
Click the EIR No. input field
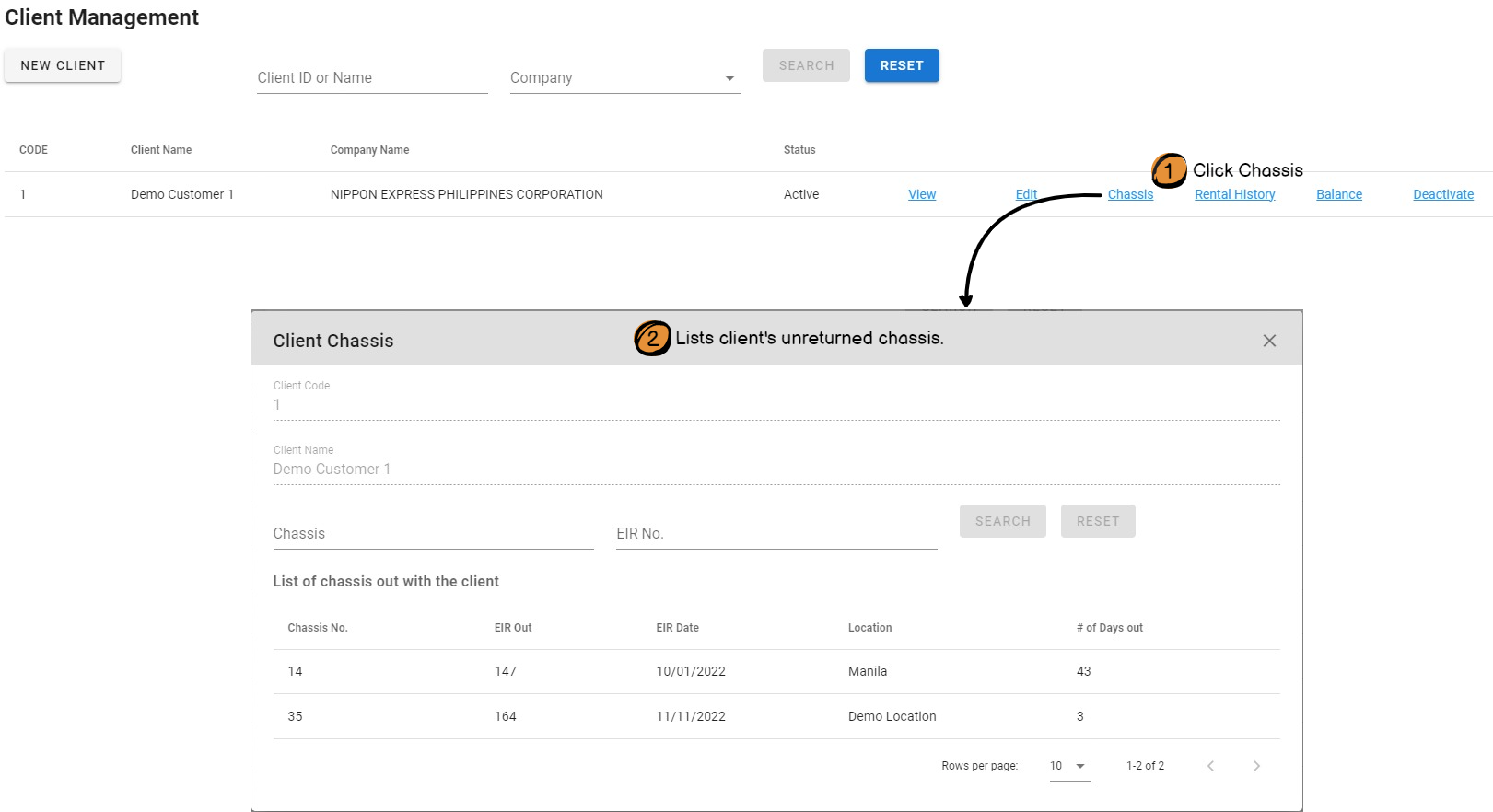pos(776,534)
